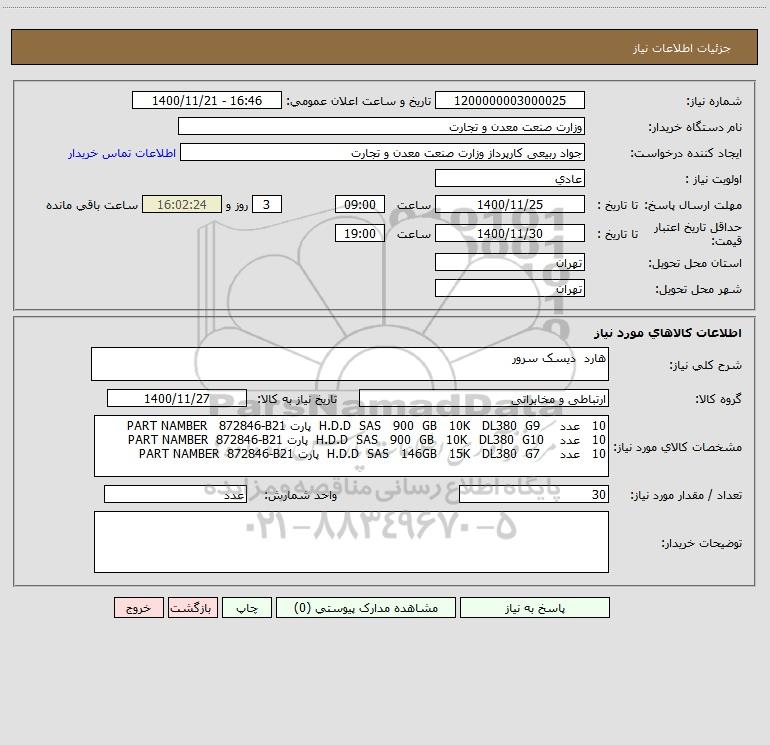This screenshot has width=770, height=745.
Task: Click the price validity time 19:00
Action: 359,233
